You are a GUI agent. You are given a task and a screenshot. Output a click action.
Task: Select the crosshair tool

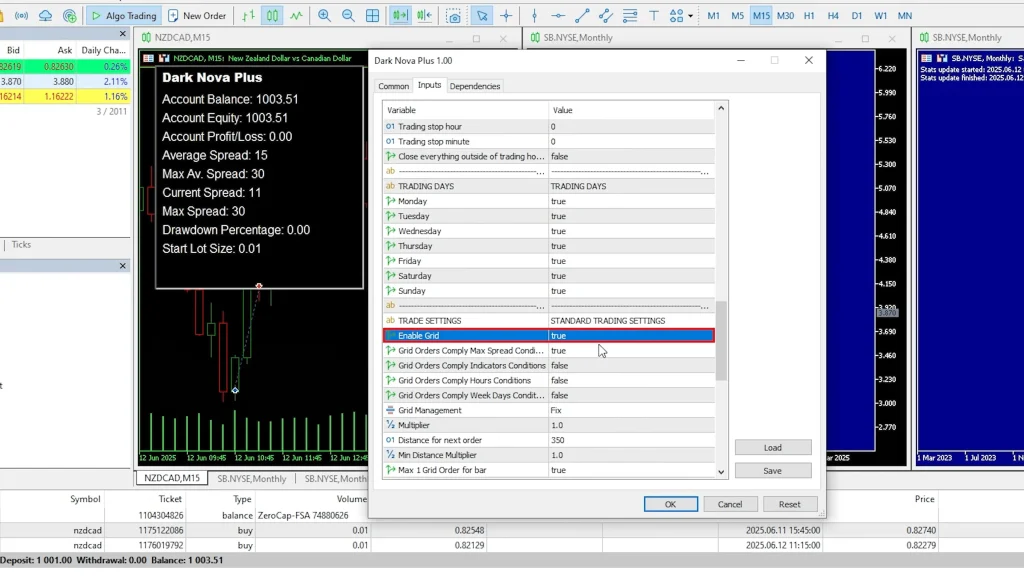(x=508, y=16)
